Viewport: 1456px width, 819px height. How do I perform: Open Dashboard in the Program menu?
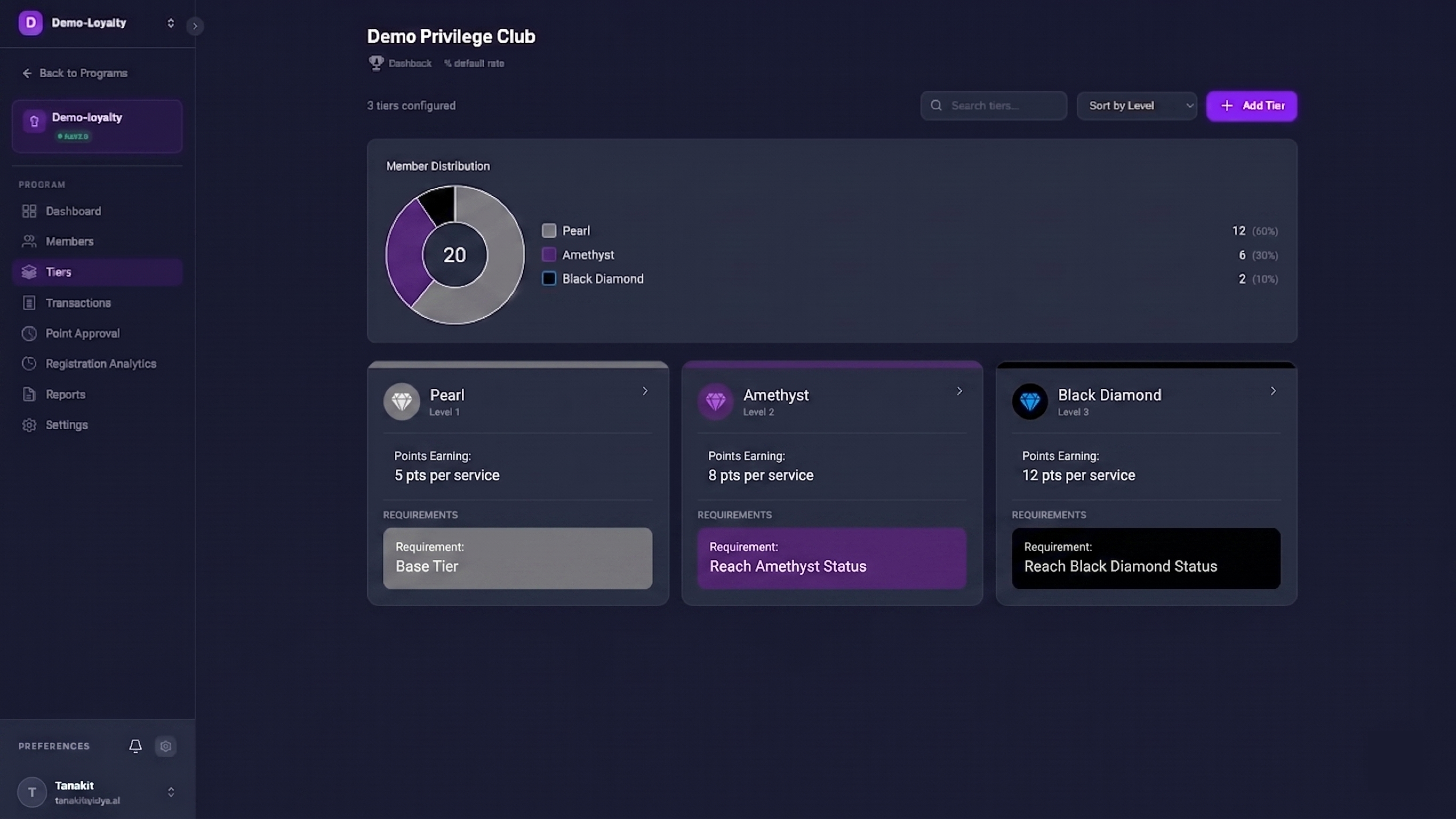point(97,211)
